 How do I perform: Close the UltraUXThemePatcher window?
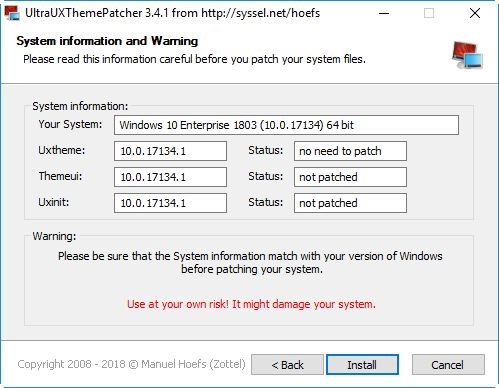[x=475, y=13]
